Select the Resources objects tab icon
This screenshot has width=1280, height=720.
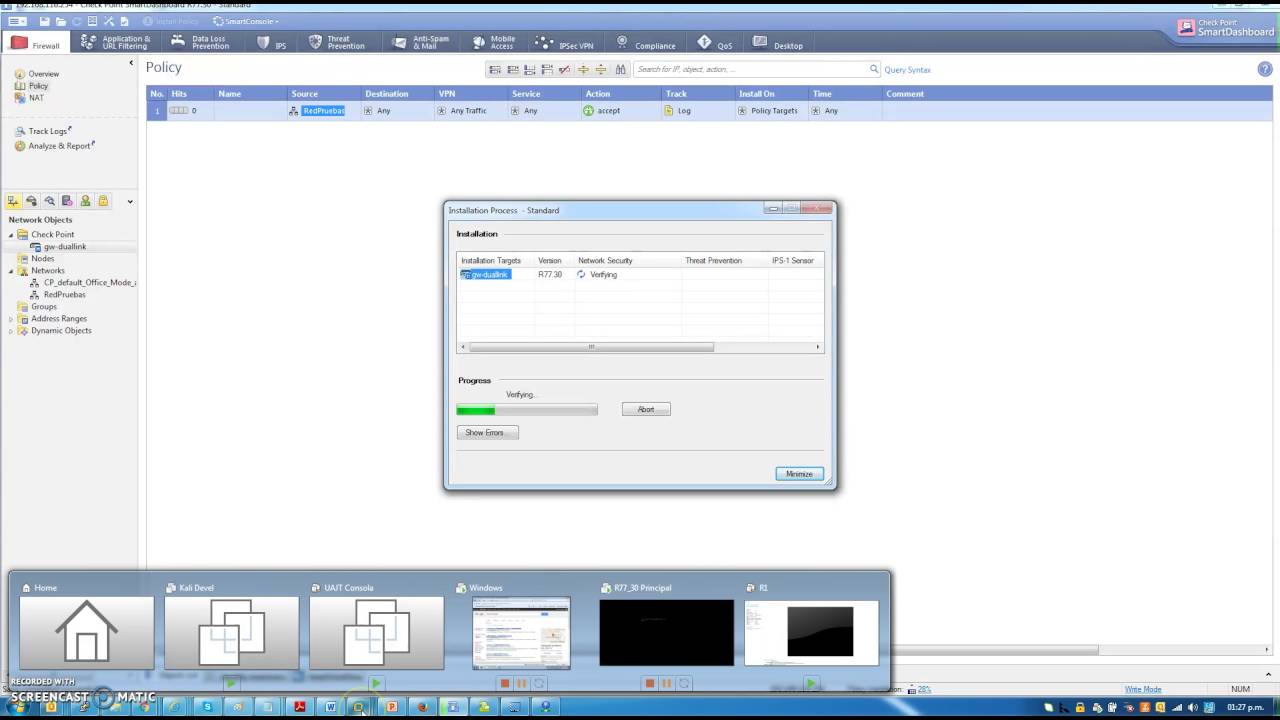tap(49, 201)
